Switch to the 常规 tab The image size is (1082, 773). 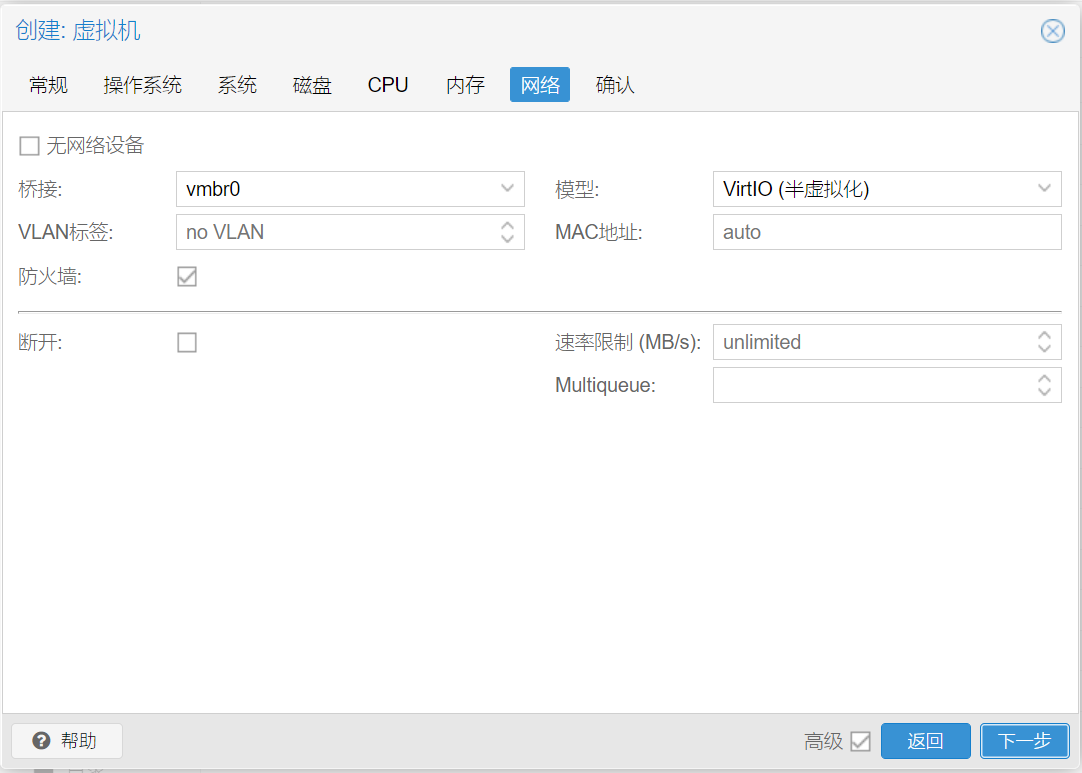click(x=48, y=85)
